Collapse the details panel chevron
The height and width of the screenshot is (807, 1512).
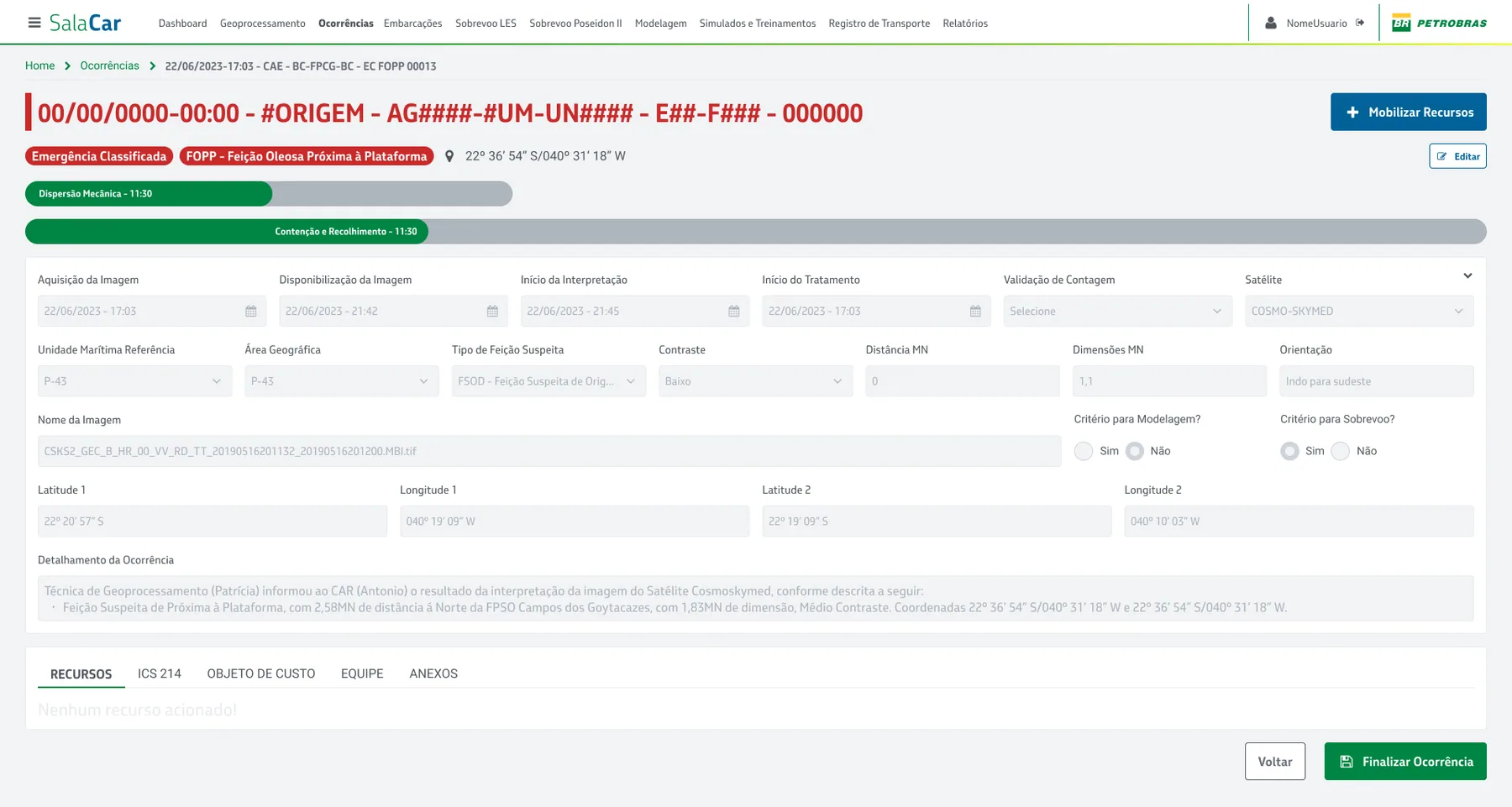pos(1467,275)
